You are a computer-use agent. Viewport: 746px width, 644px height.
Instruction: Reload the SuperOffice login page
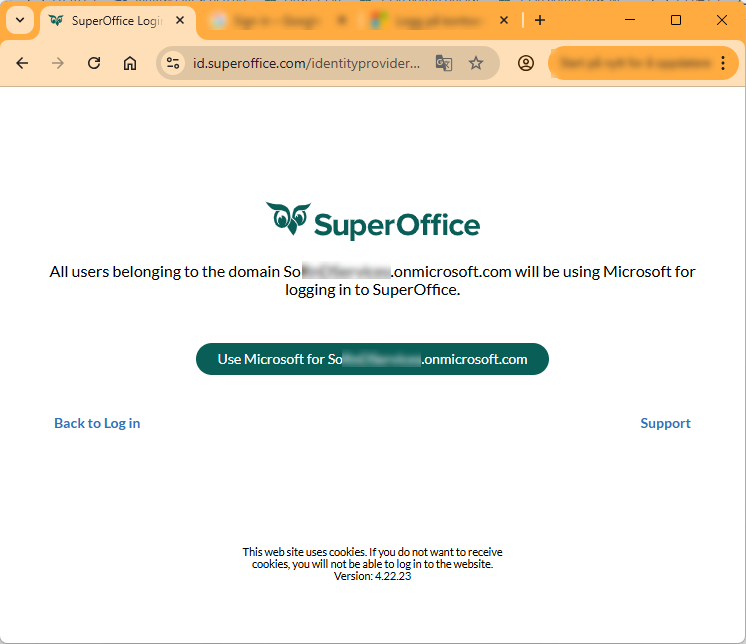[x=94, y=63]
